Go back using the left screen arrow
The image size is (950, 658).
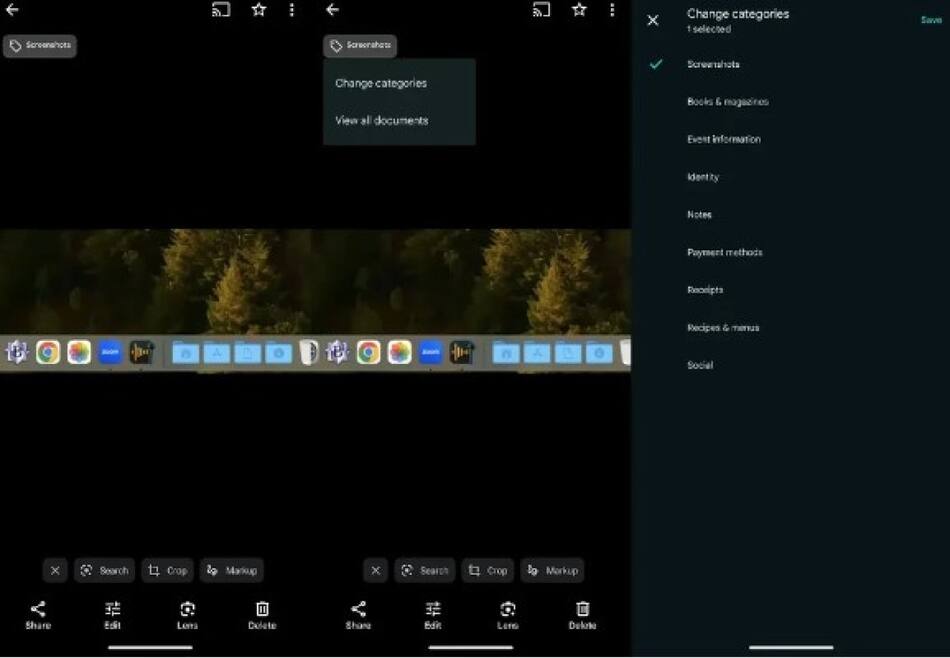click(12, 10)
